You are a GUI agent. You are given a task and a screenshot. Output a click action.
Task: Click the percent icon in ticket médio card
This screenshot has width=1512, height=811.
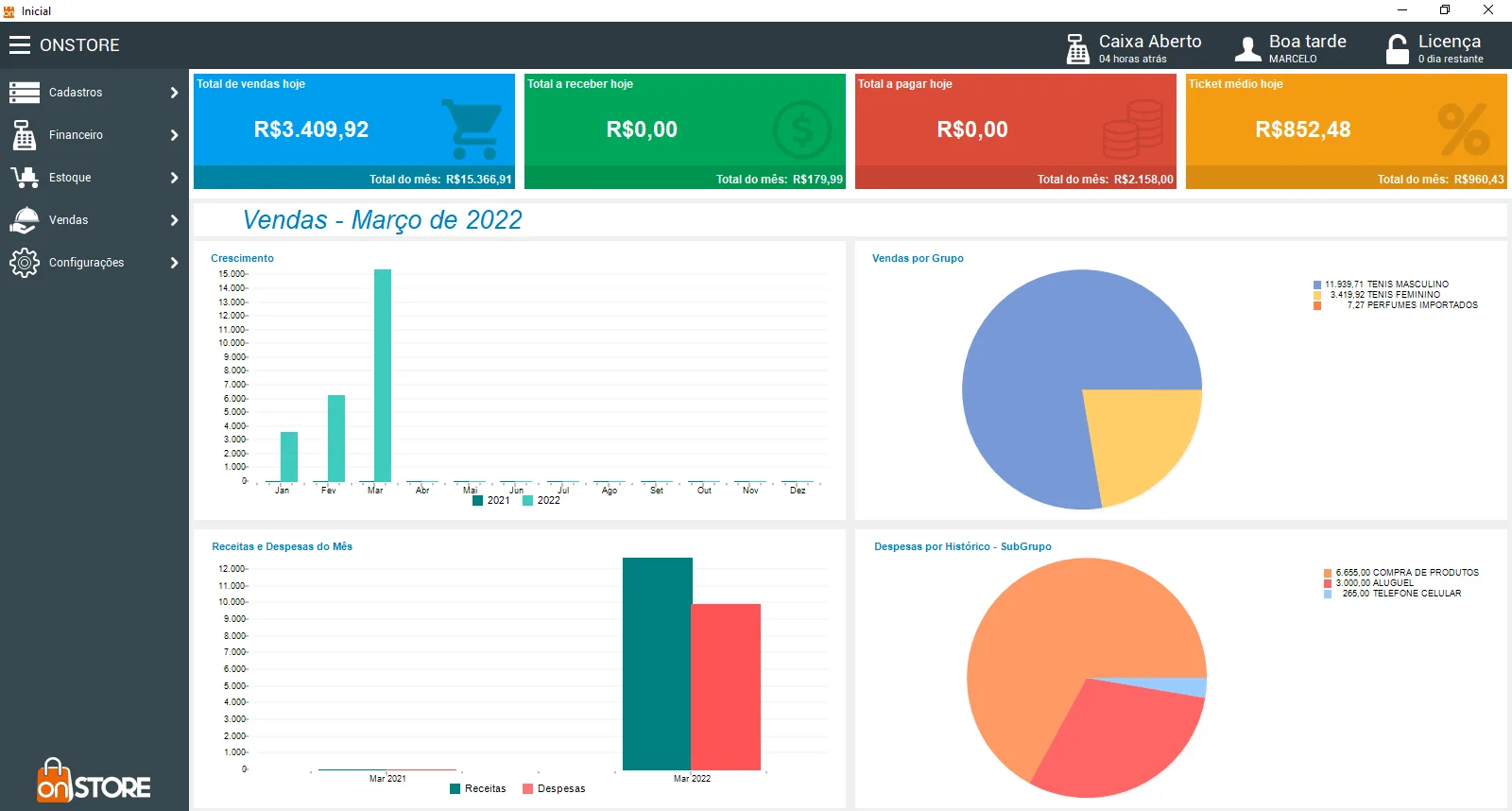[x=1464, y=130]
